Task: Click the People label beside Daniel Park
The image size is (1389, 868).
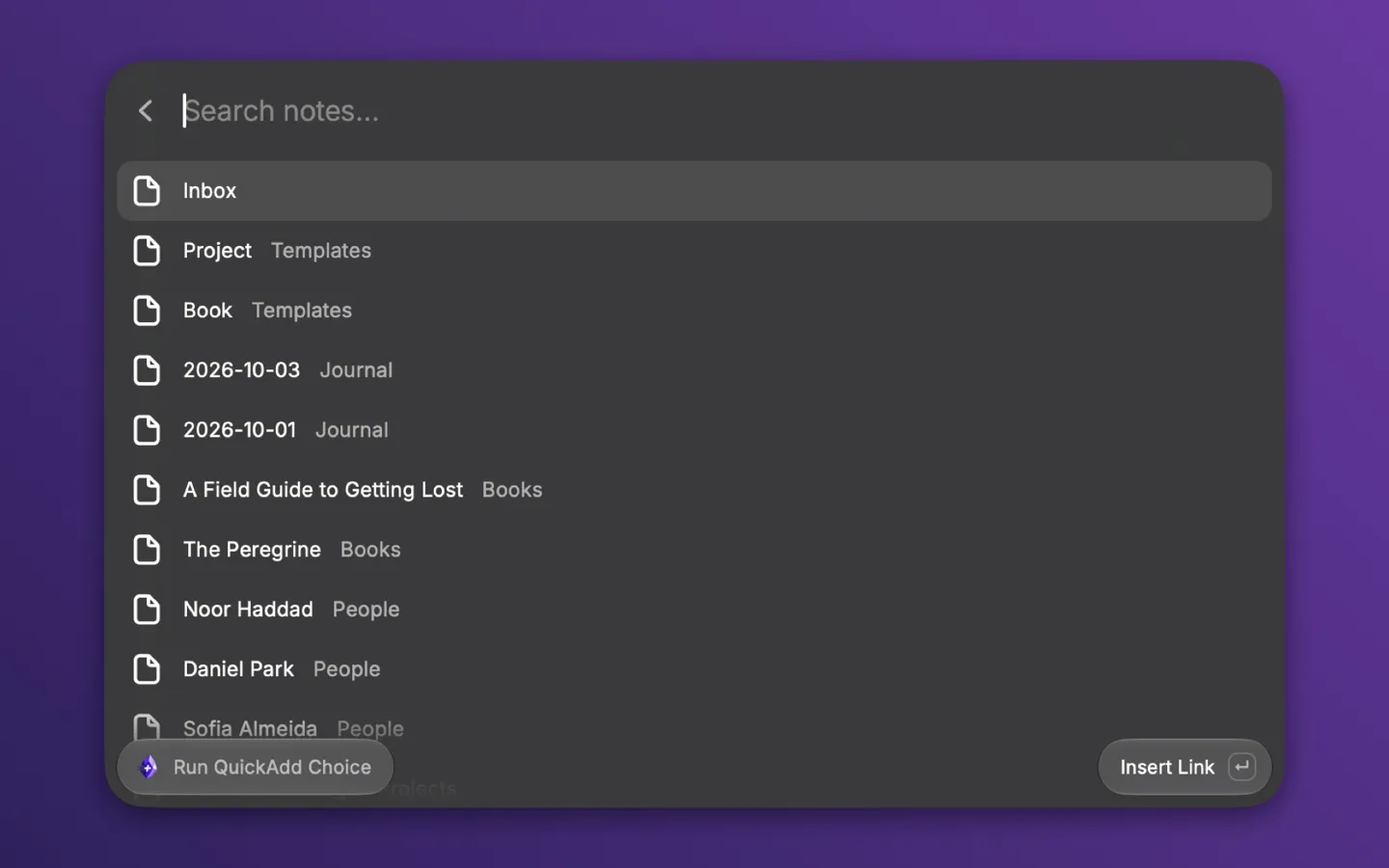Action: [x=346, y=669]
